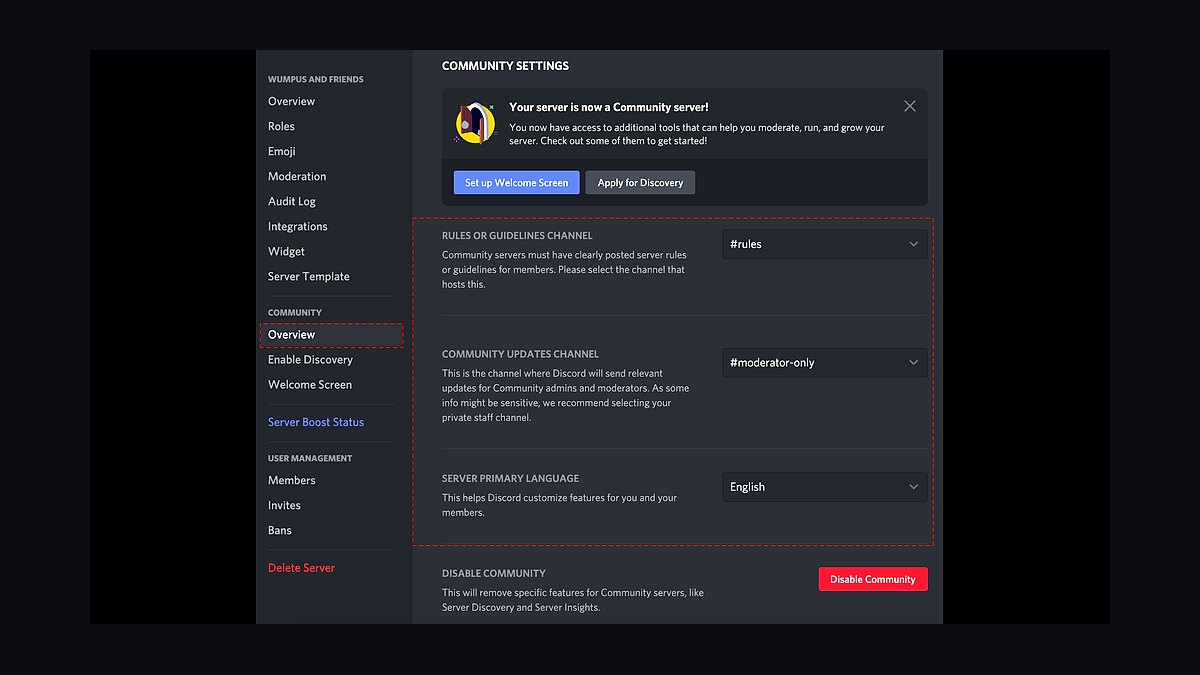The image size is (1200, 675).
Task: Go to Roles settings
Action: (x=281, y=126)
